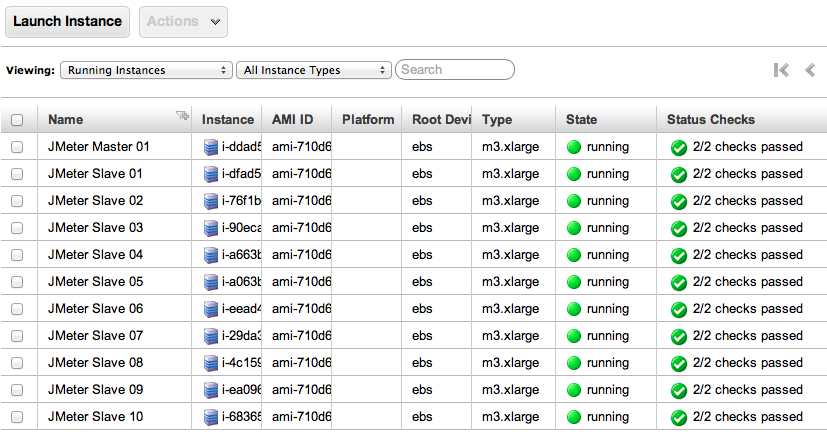Click the running state text for JMeter Slave 10
The width and height of the screenshot is (827, 440).
point(608,417)
